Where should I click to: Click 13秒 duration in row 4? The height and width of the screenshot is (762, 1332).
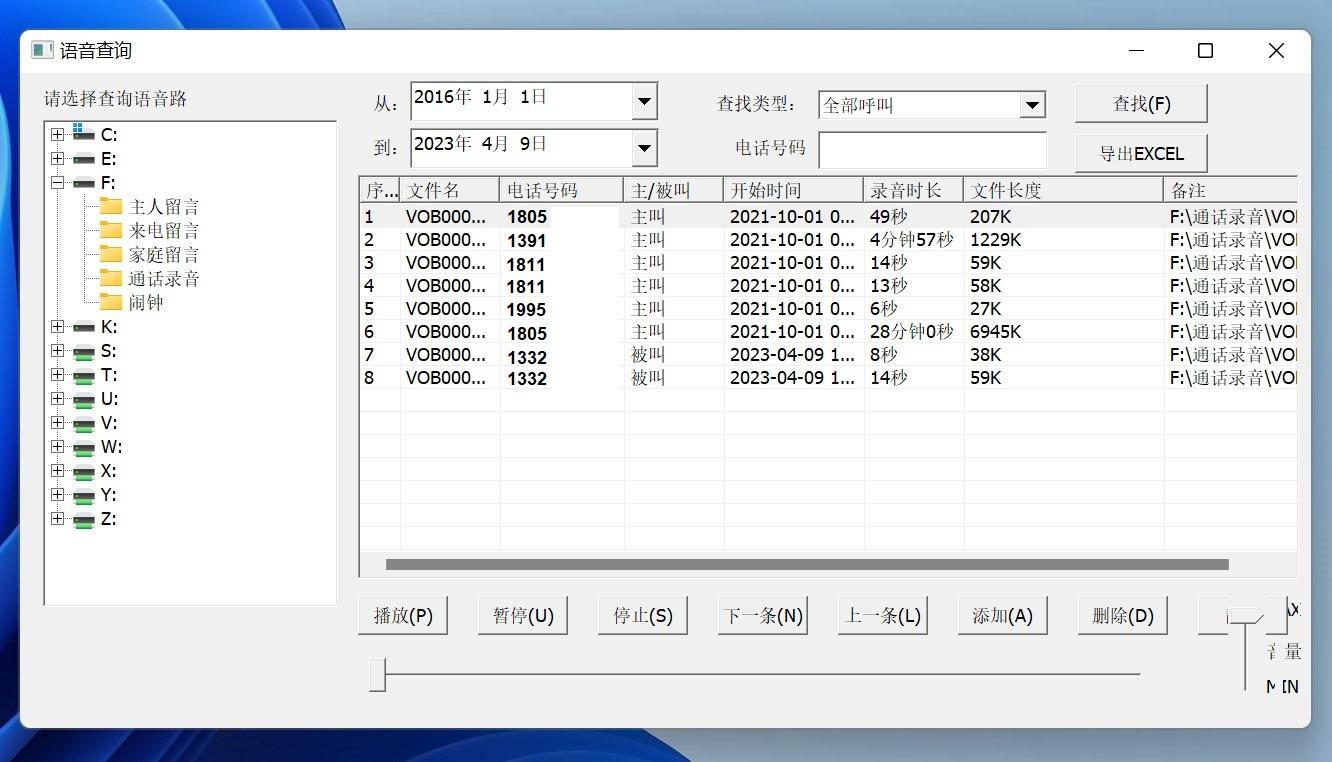pyautogui.click(x=888, y=286)
